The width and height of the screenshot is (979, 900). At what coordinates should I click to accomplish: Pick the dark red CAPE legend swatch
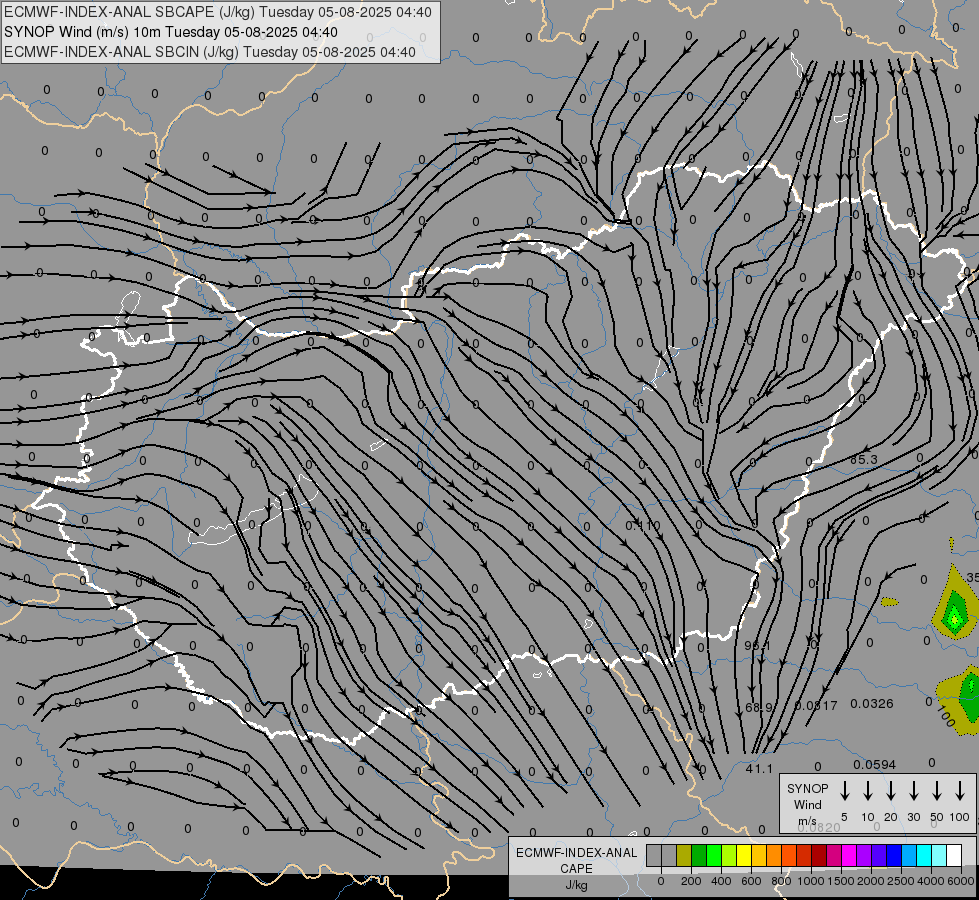[819, 856]
